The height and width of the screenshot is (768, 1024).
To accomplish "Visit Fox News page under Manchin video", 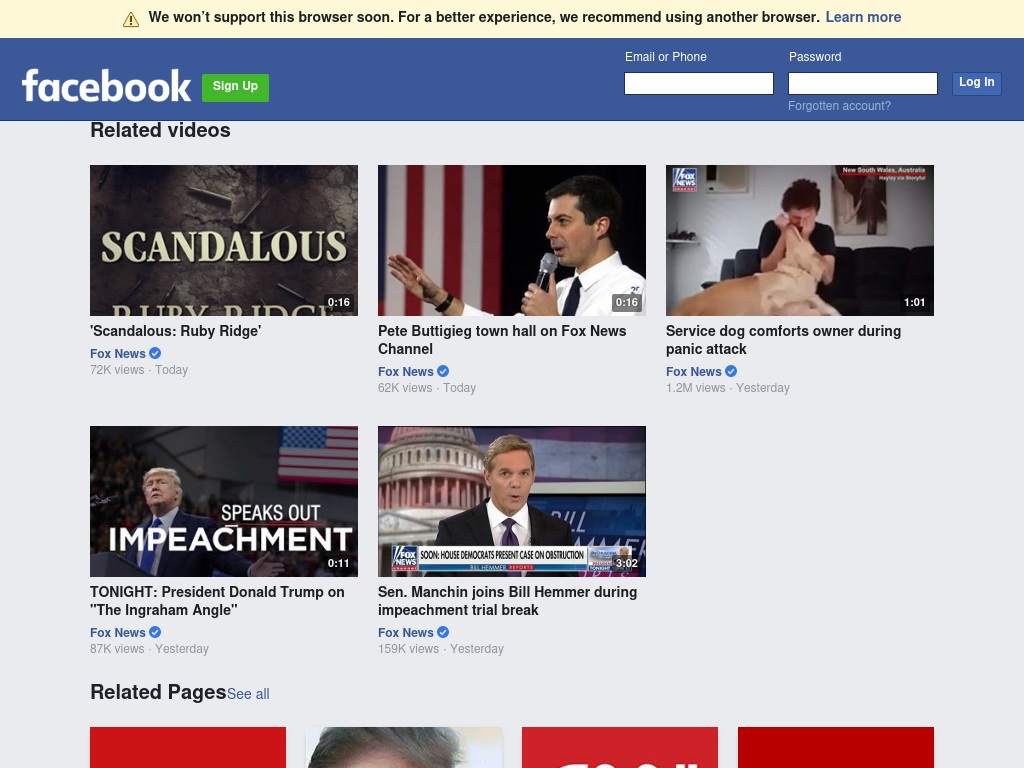I will [x=406, y=632].
